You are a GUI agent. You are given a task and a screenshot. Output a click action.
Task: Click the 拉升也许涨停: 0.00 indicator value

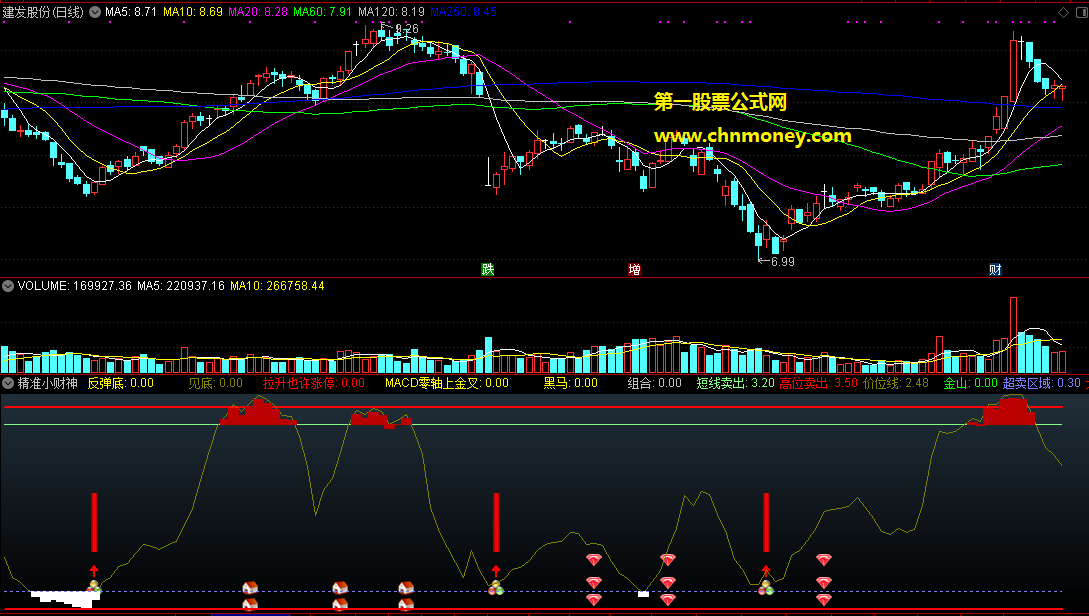point(313,383)
